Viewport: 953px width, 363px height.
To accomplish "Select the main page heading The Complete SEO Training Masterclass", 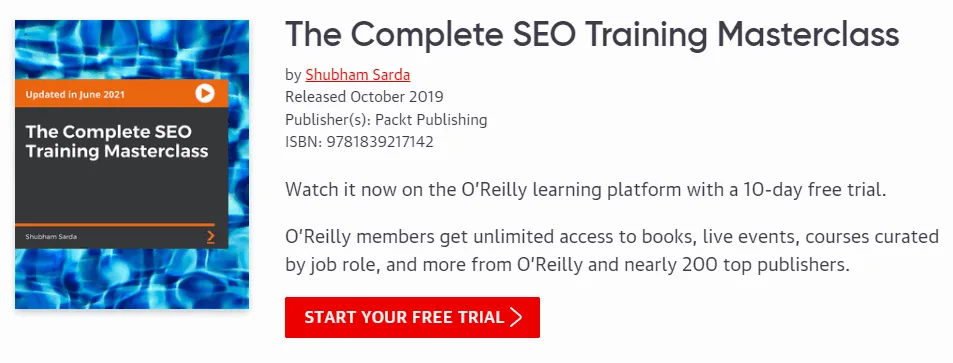I will (x=591, y=34).
